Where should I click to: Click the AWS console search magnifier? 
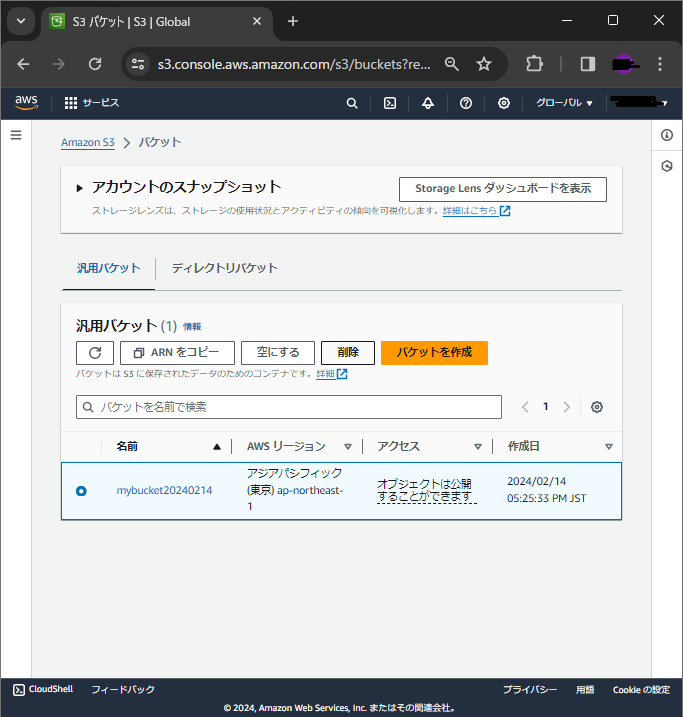(352, 103)
